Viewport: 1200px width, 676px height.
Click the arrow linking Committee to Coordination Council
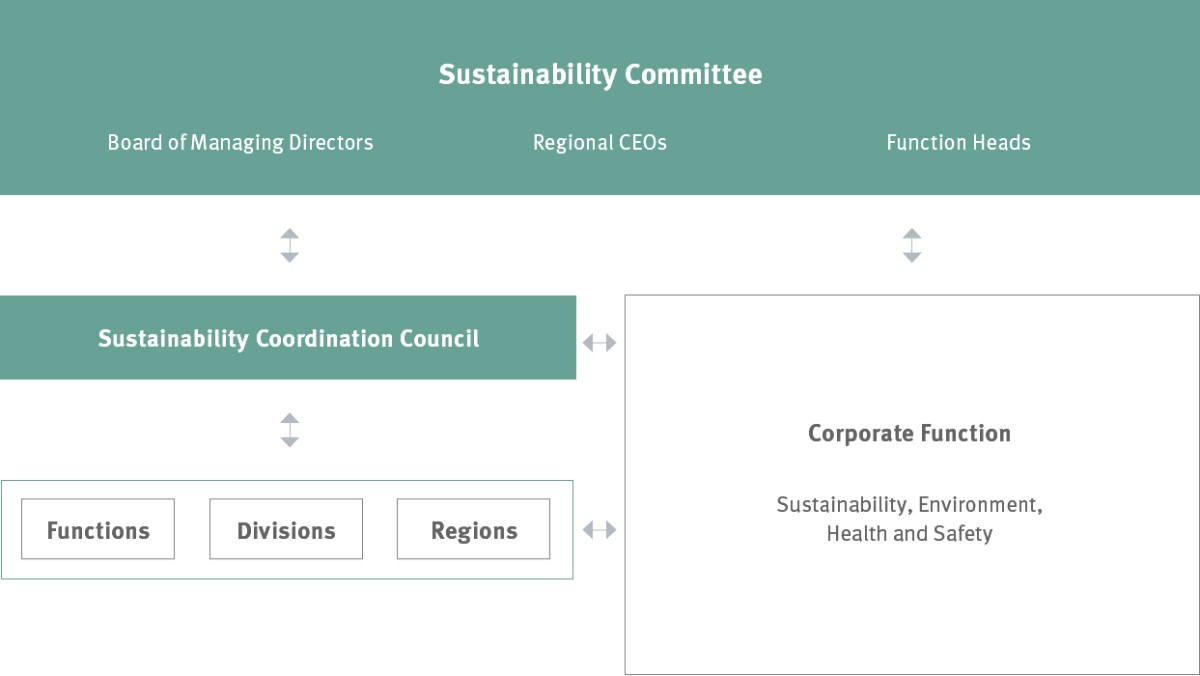pyautogui.click(x=289, y=245)
